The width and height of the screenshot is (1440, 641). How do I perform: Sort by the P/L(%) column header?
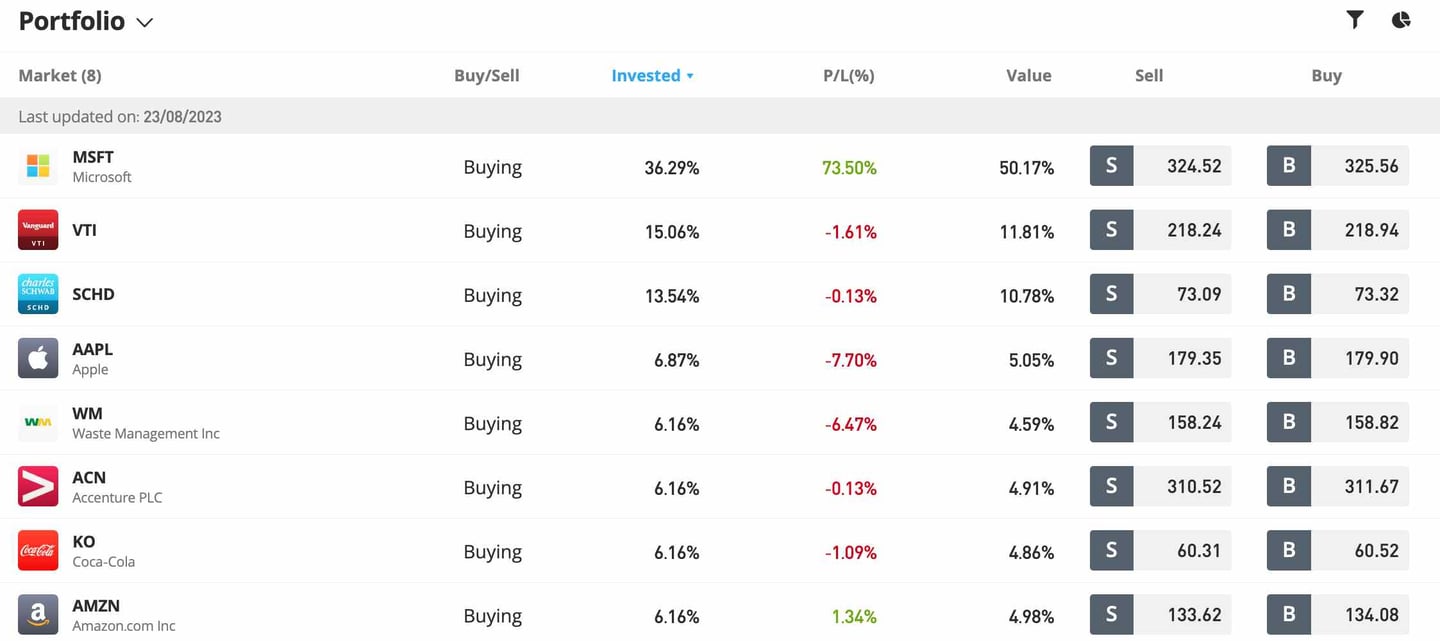click(849, 75)
